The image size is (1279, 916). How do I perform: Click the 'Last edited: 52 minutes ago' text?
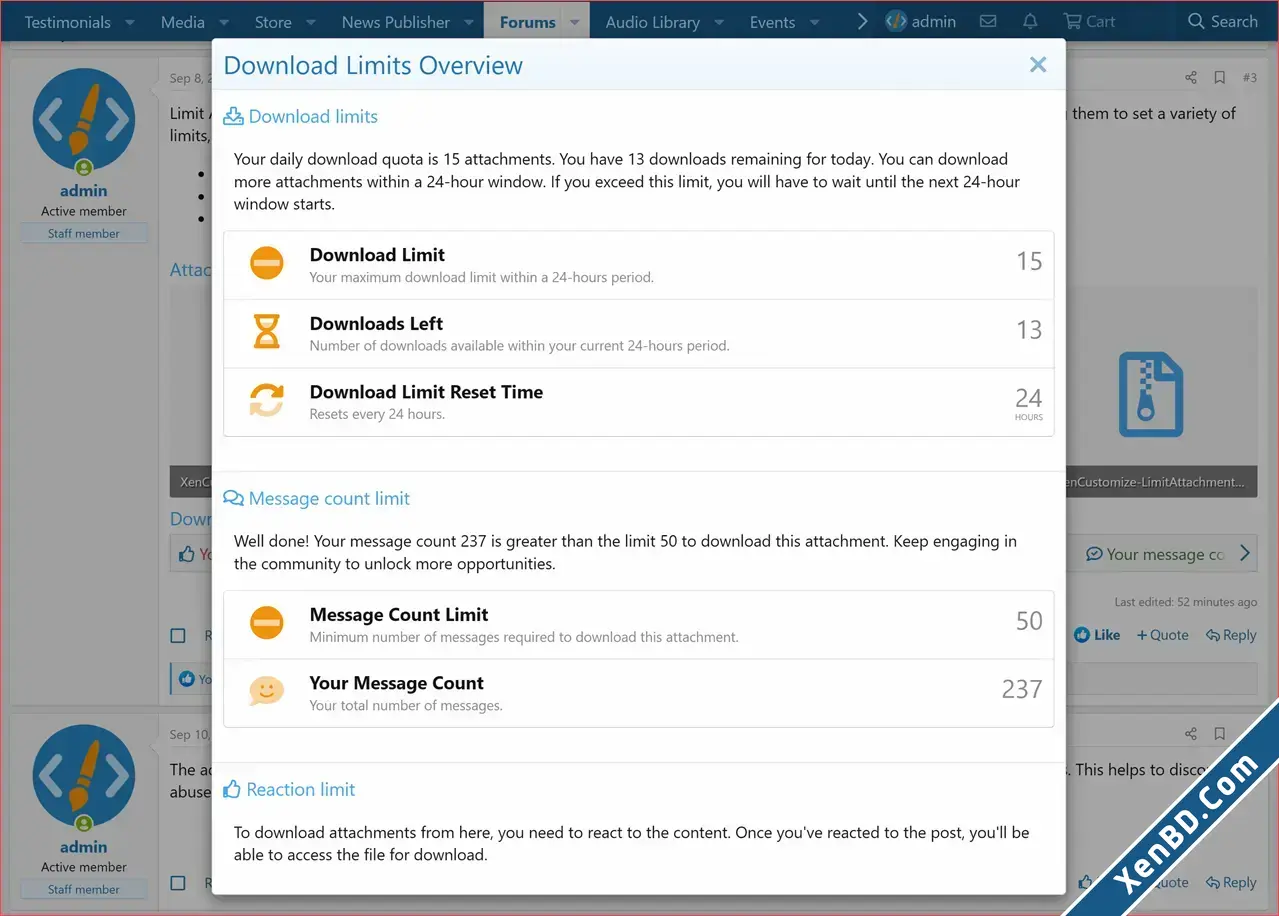pos(1186,602)
